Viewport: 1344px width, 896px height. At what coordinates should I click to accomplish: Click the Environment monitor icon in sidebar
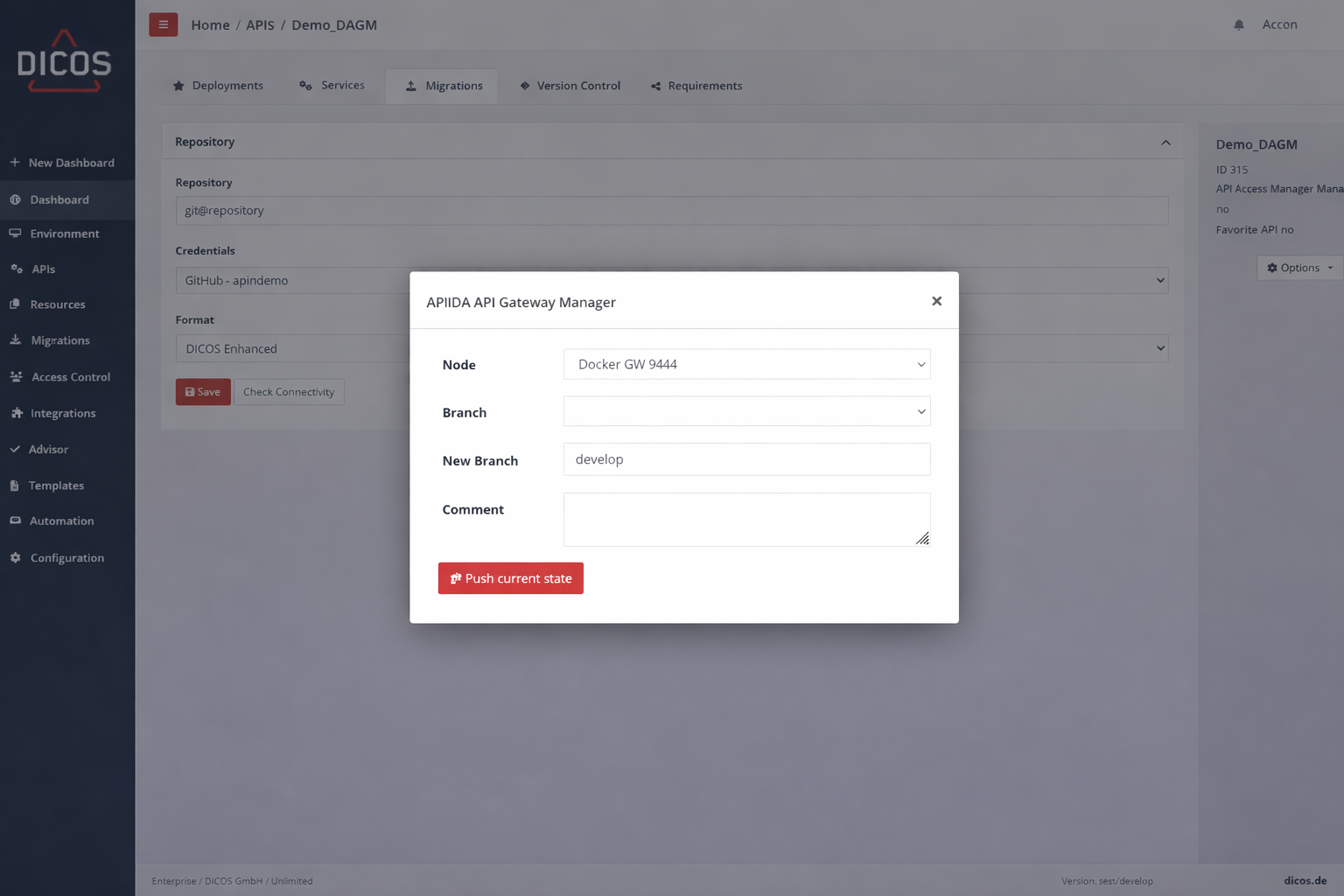coord(15,234)
